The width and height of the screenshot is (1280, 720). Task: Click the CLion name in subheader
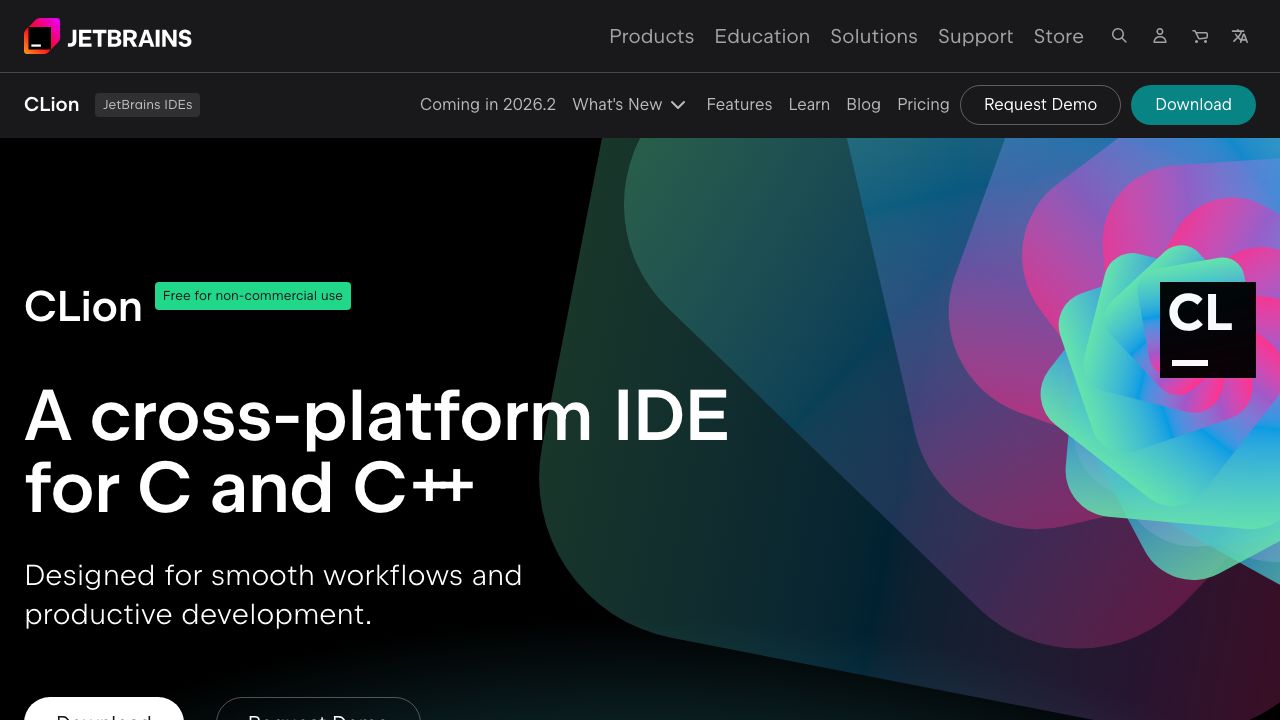point(52,105)
